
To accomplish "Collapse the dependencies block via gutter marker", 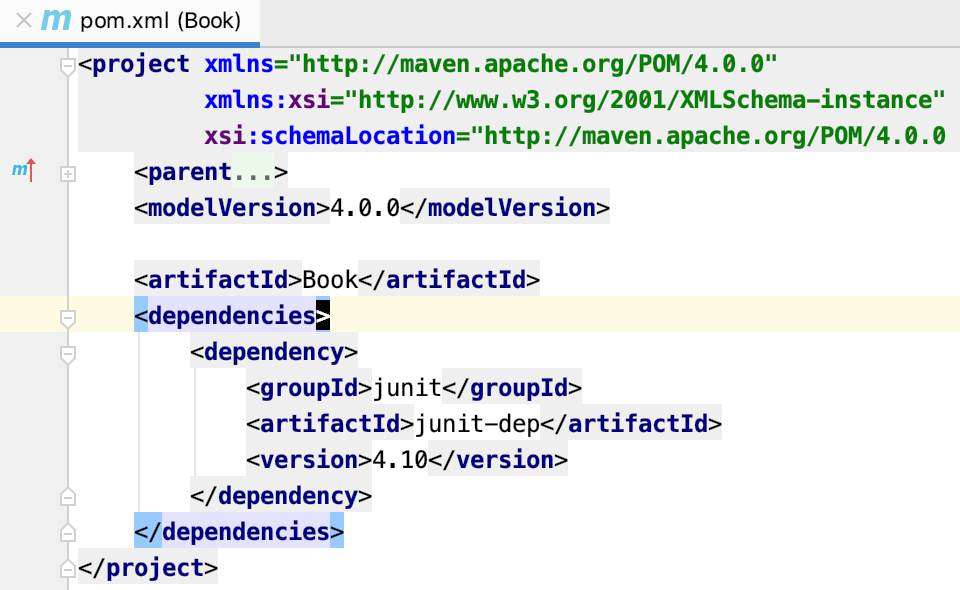I will pyautogui.click(x=67, y=316).
